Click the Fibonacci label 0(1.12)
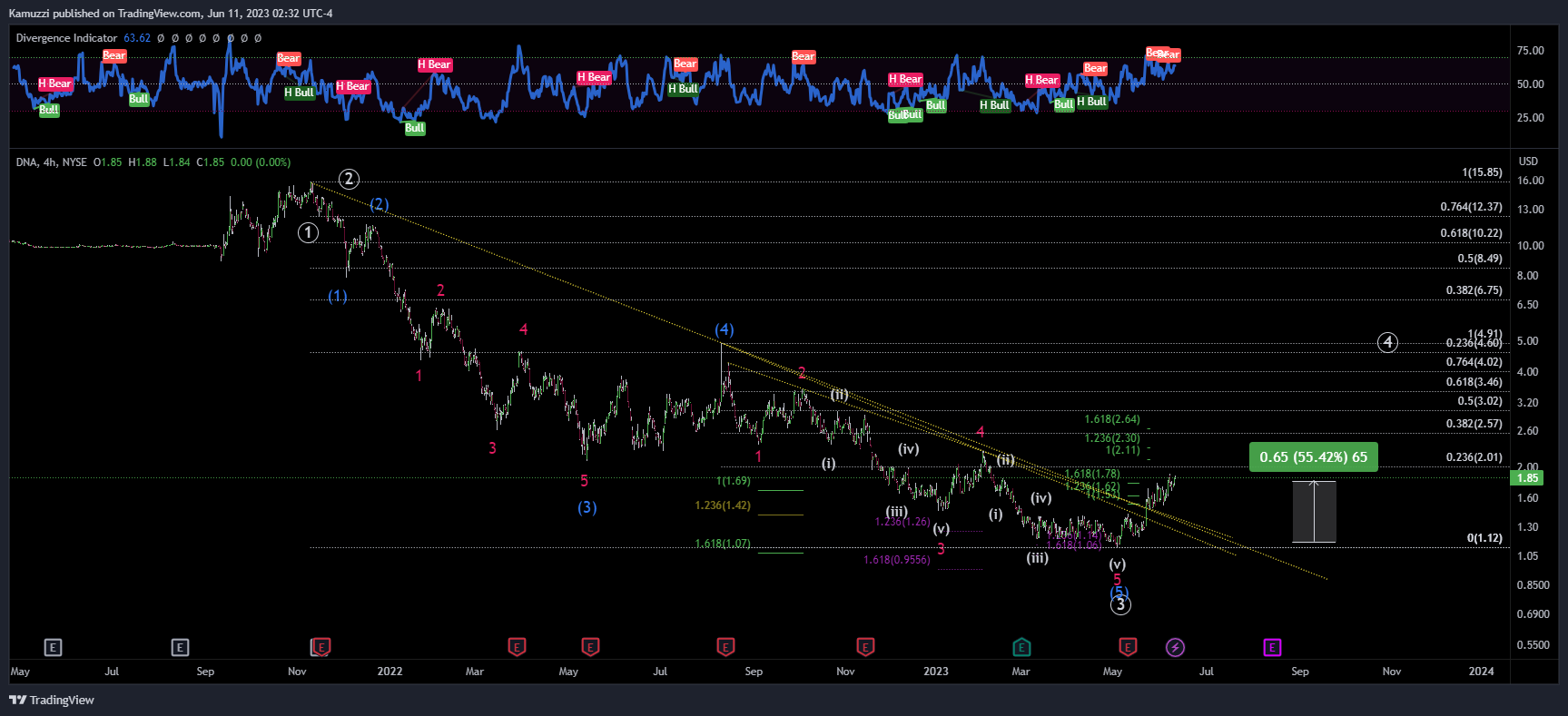This screenshot has height=716, width=1568. pyautogui.click(x=1484, y=538)
